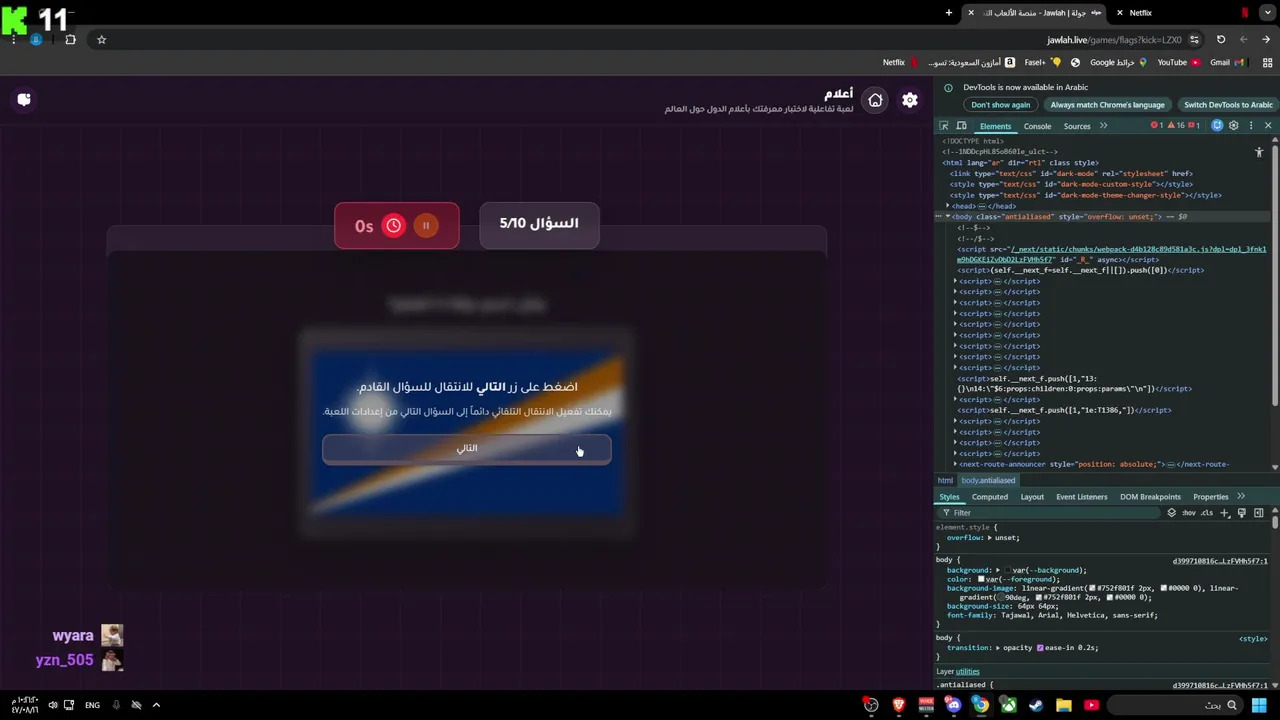Open Windows Start button on taskbar
The width and height of the screenshot is (1280, 720).
coord(1259,705)
